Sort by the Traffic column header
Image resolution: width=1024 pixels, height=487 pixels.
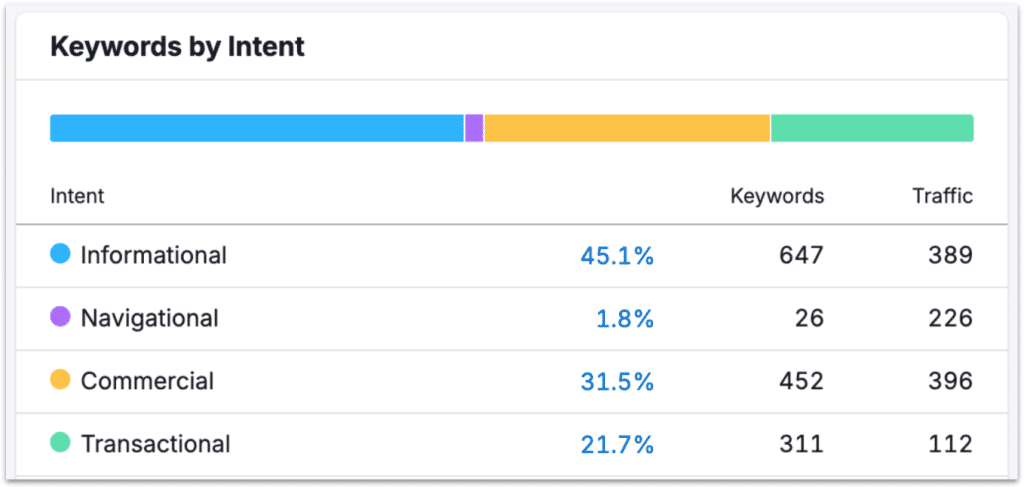942,196
